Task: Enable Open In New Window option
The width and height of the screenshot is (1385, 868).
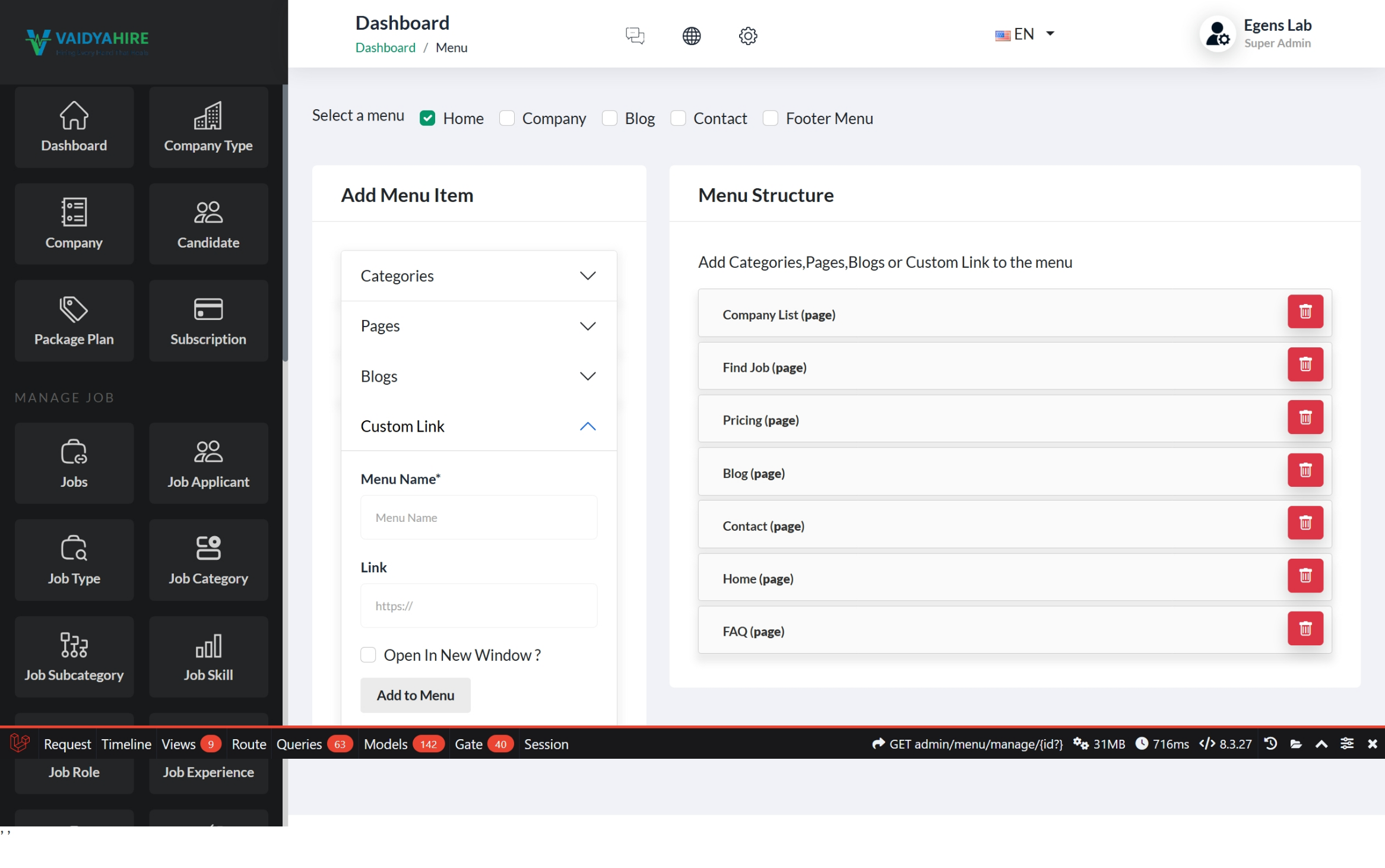Action: tap(368, 655)
